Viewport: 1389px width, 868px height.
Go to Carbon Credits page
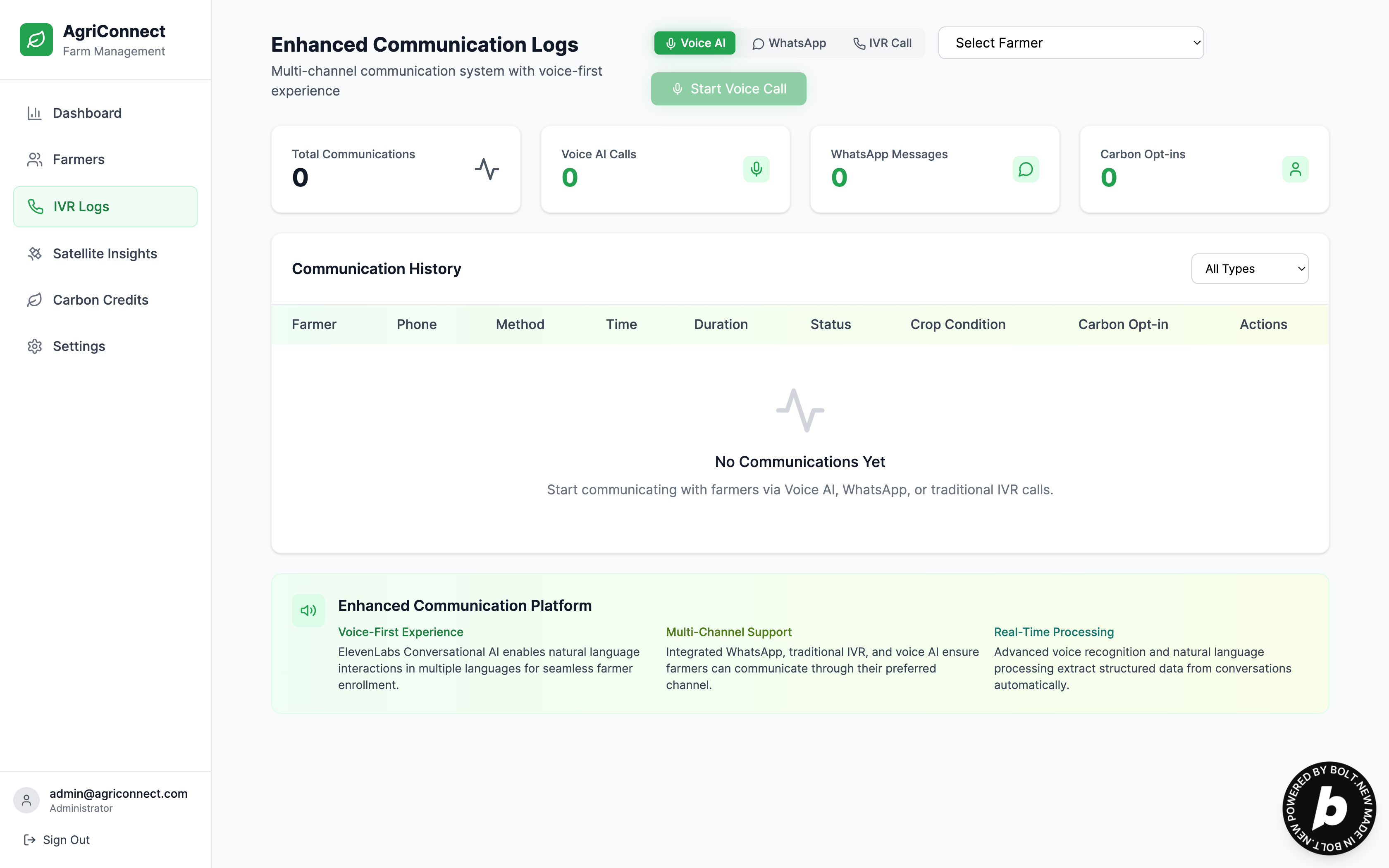100,300
